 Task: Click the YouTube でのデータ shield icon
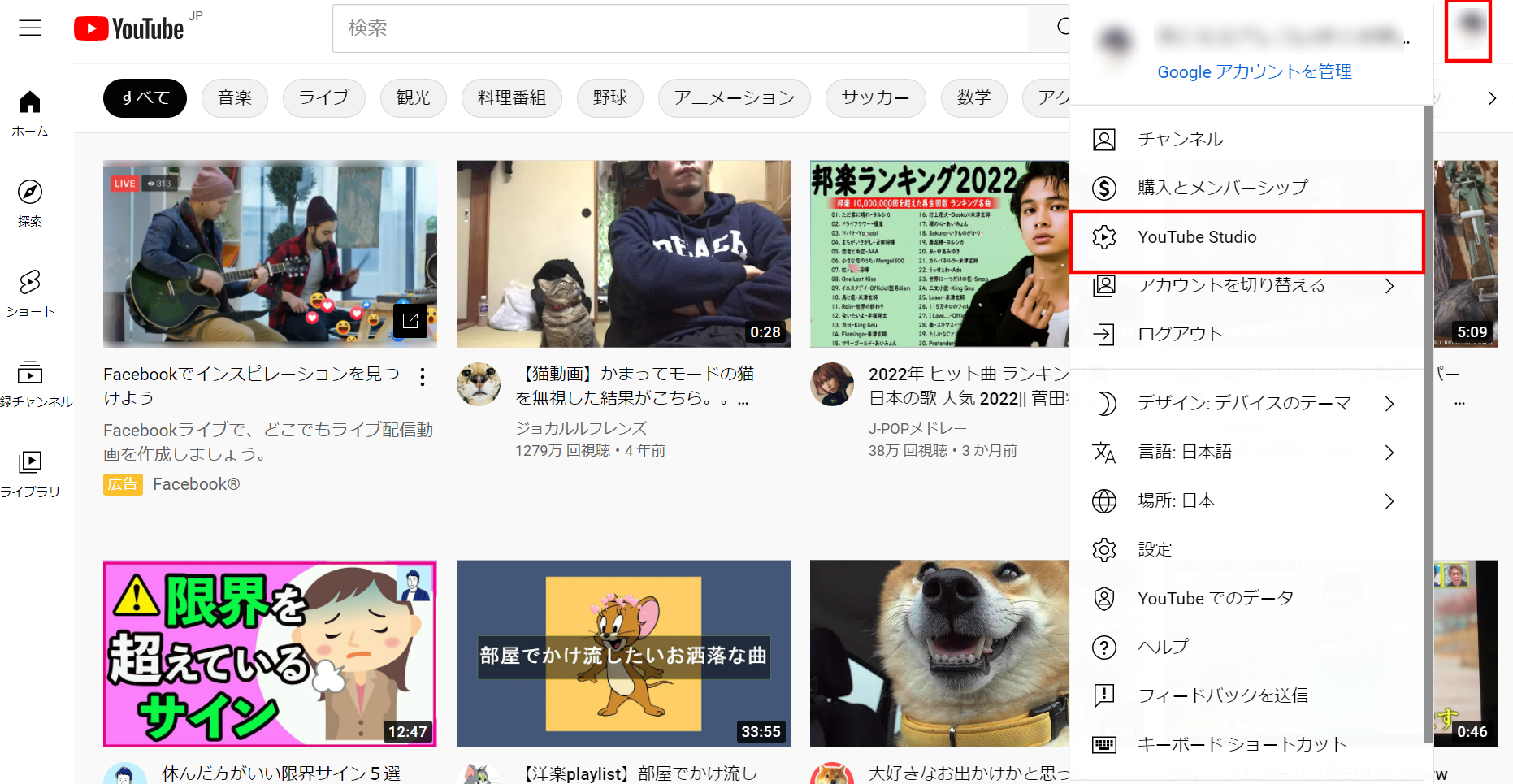pyautogui.click(x=1104, y=599)
